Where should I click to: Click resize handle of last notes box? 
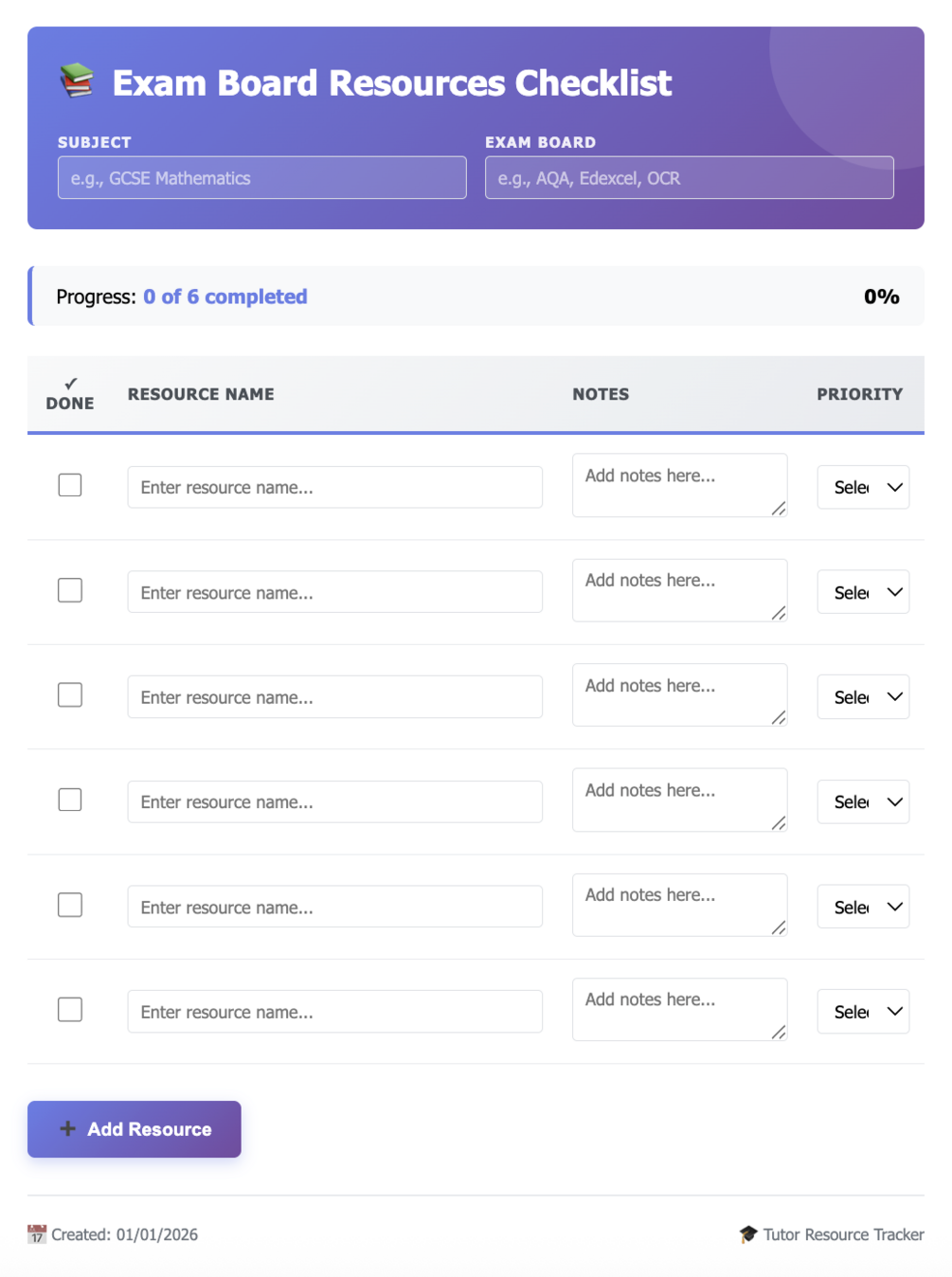pos(779,1032)
